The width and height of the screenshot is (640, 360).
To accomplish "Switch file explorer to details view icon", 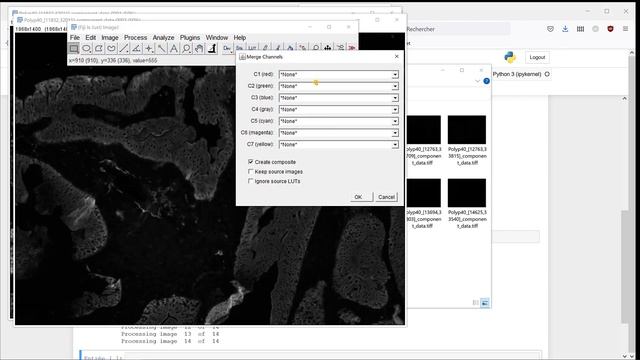I will click(476, 302).
